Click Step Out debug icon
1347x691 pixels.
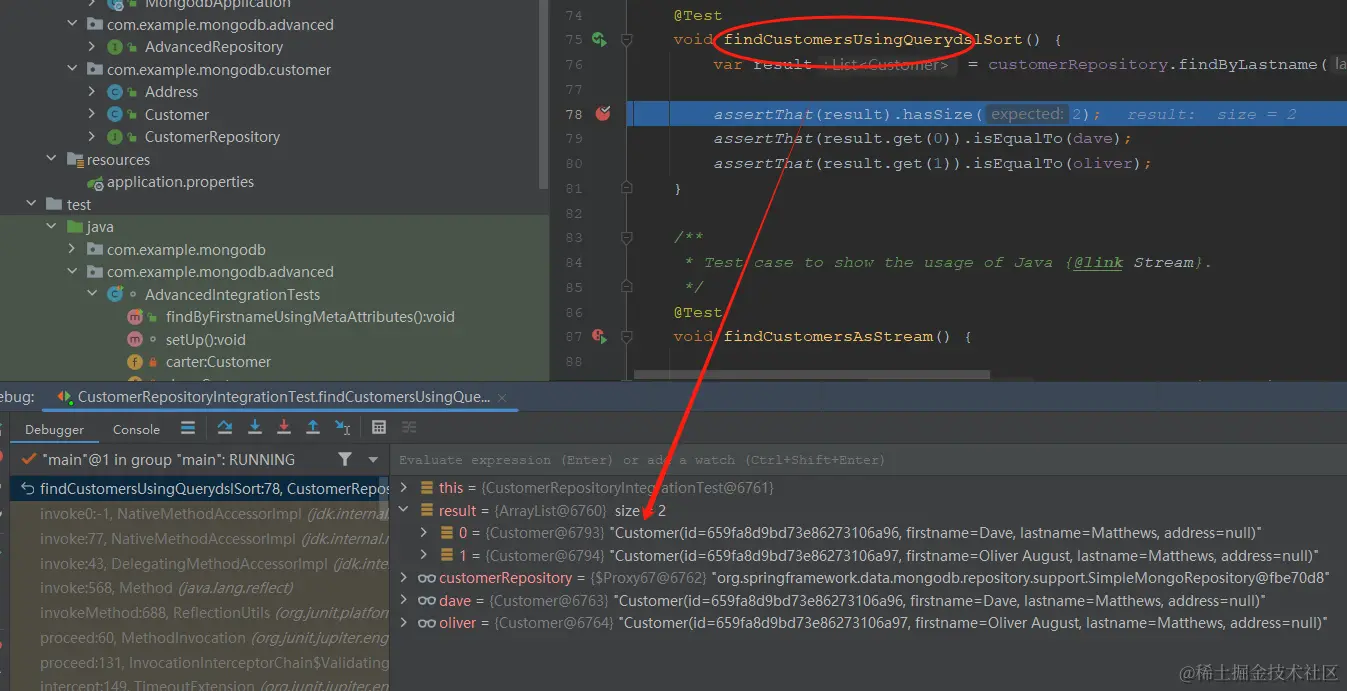(x=313, y=428)
